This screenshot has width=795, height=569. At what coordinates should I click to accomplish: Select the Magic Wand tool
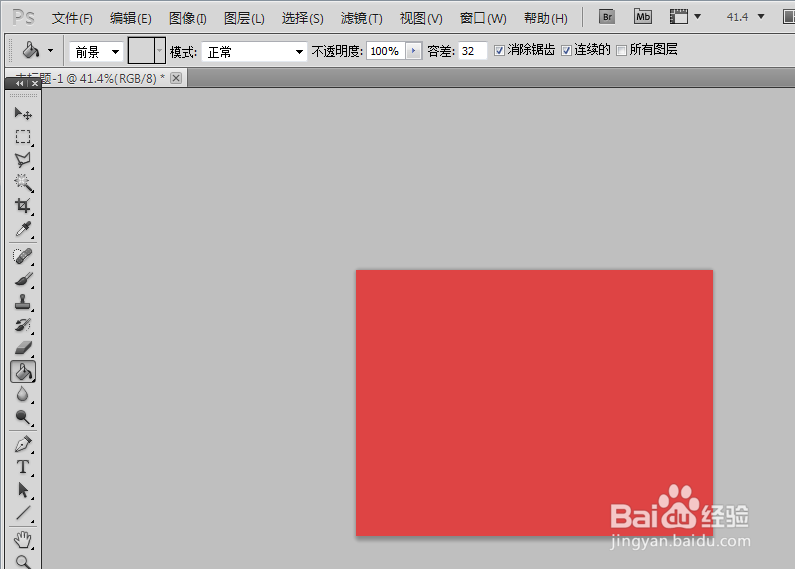point(23,183)
